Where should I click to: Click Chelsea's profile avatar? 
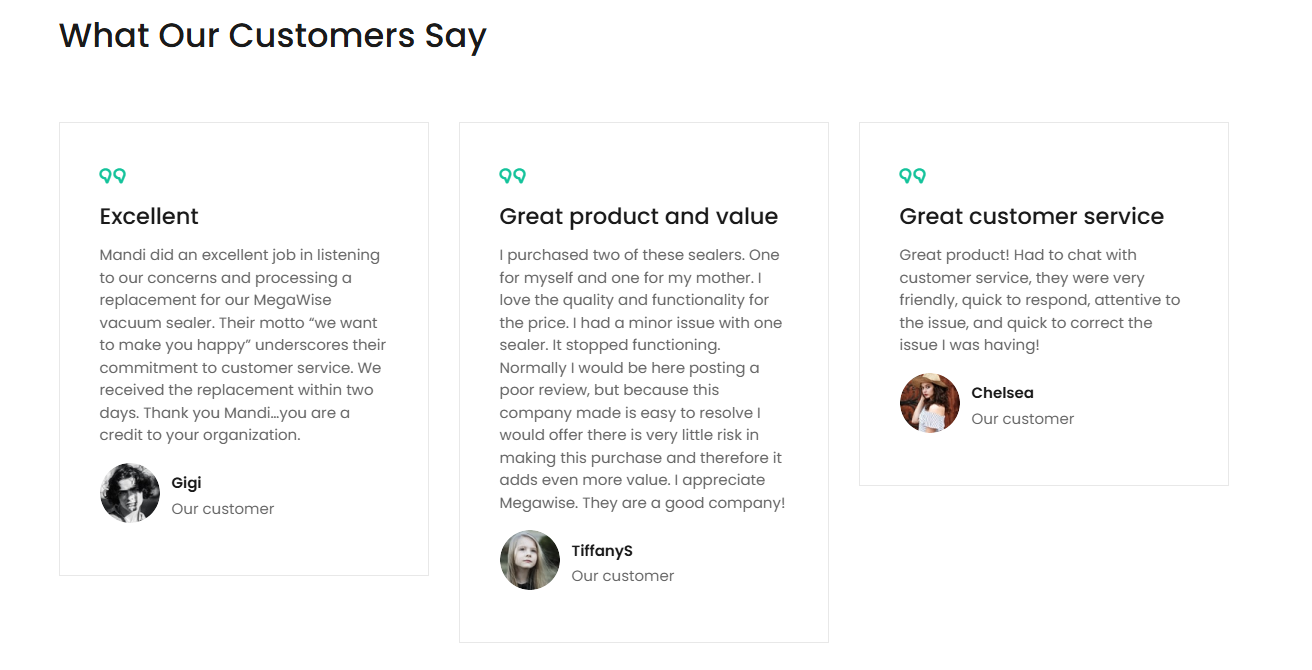(930, 403)
